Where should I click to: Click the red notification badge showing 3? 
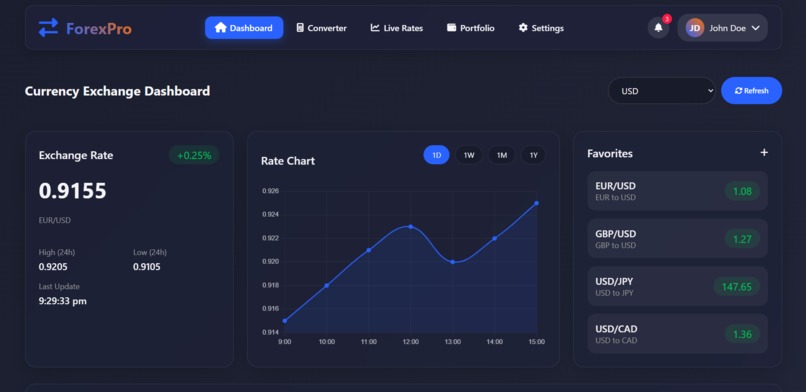click(667, 19)
